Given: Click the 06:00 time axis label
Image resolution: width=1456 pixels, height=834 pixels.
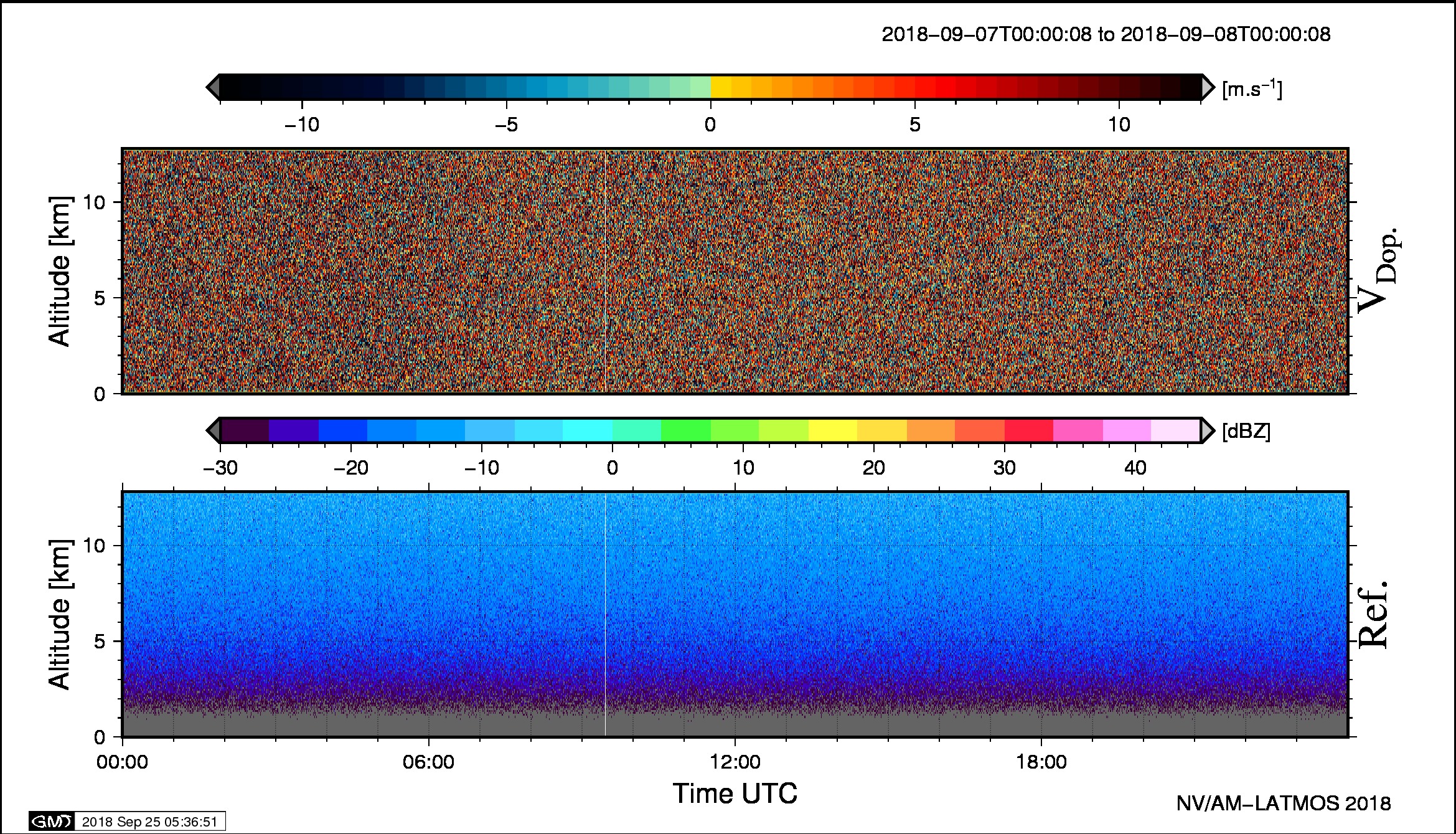Looking at the screenshot, I should pos(428,762).
